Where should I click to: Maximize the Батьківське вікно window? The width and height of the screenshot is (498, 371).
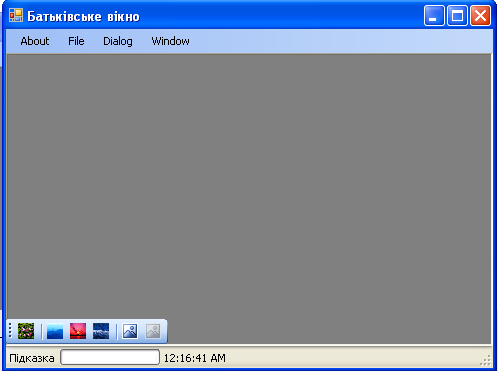457,16
